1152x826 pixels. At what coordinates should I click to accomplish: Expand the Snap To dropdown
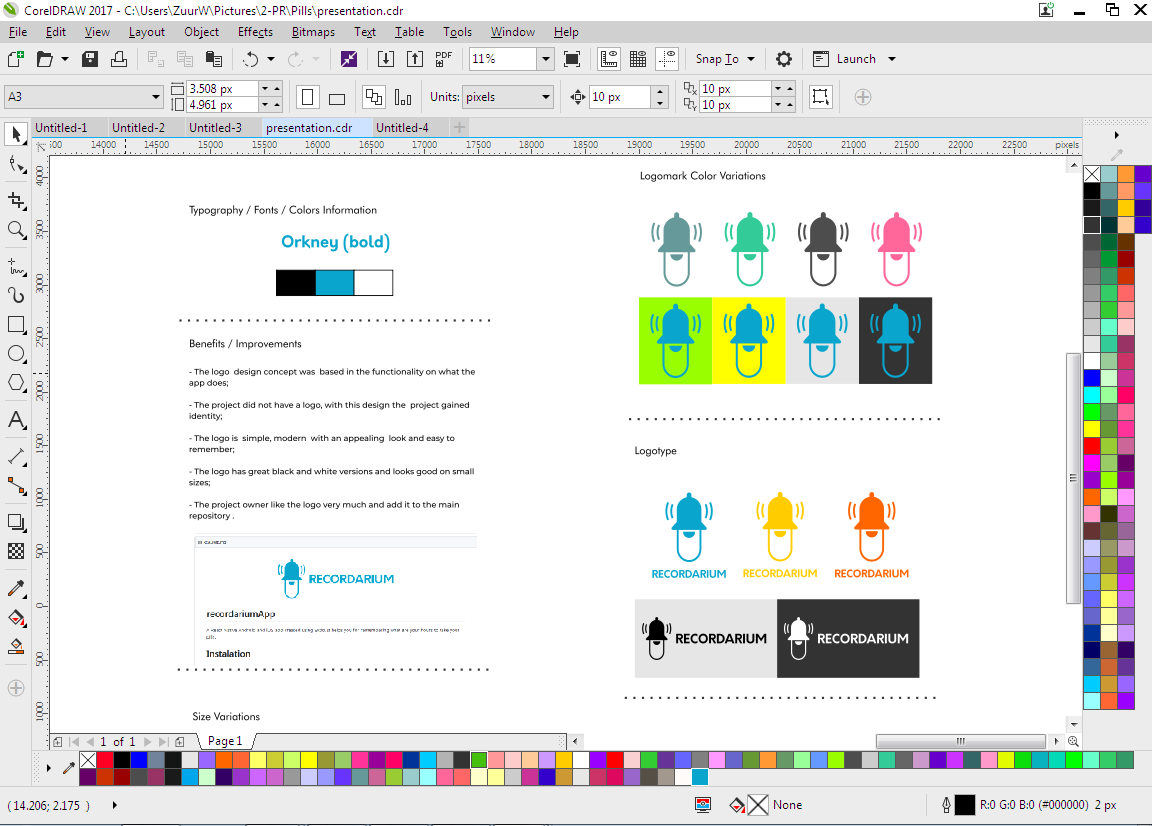751,59
